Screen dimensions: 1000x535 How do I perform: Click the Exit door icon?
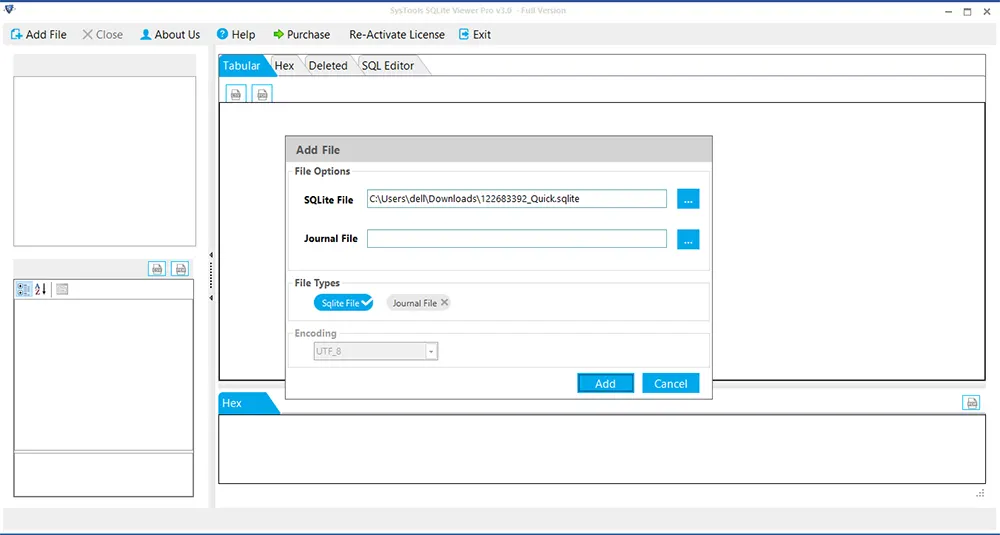464,34
